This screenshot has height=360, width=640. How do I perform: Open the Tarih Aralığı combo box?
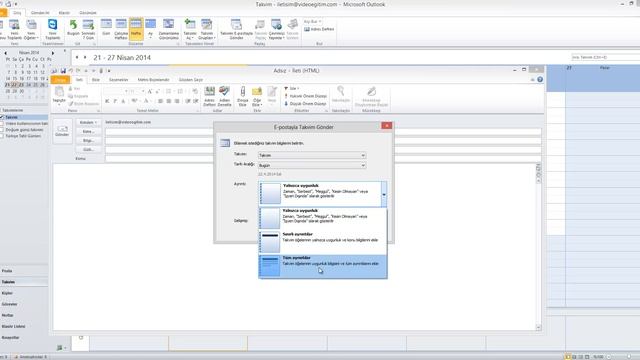[x=312, y=165]
